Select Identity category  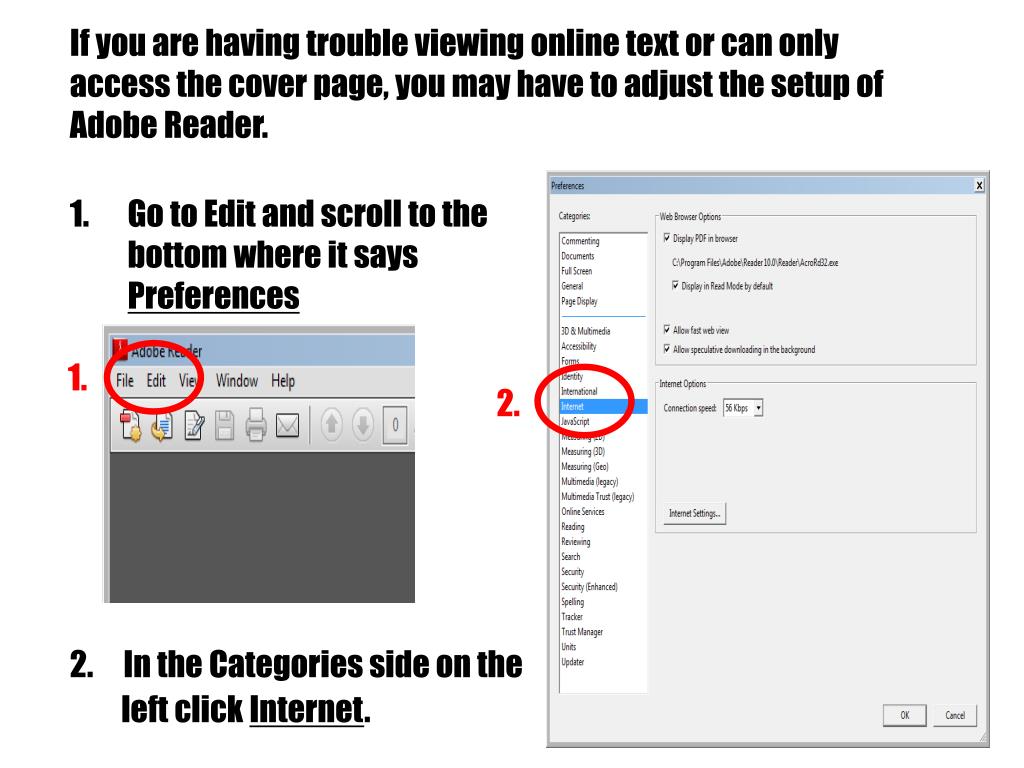coord(572,376)
